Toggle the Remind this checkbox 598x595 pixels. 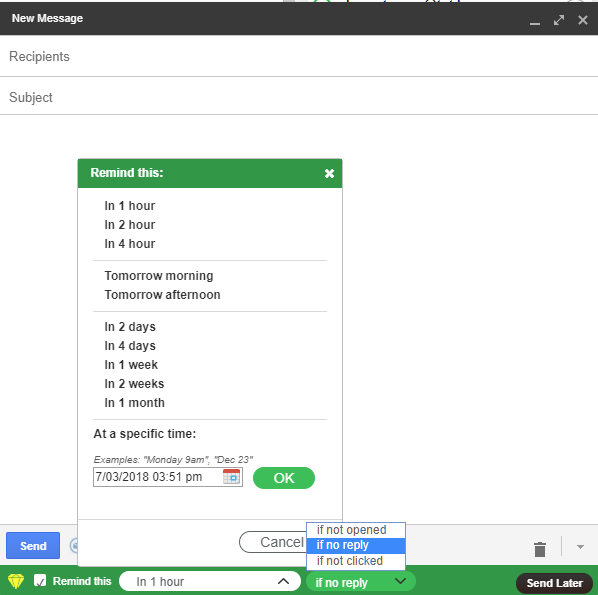[40, 581]
